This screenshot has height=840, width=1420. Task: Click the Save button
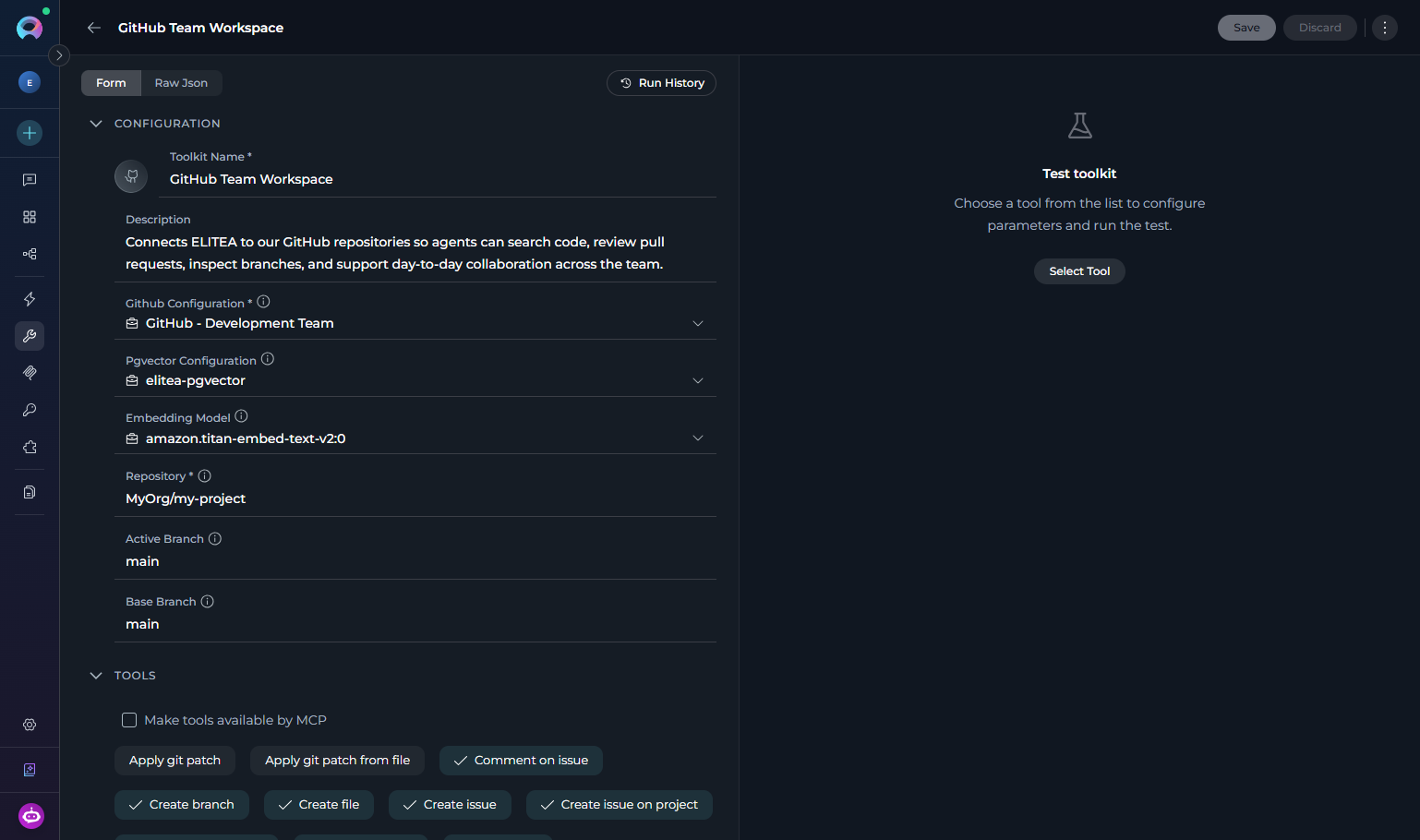pyautogui.click(x=1246, y=28)
